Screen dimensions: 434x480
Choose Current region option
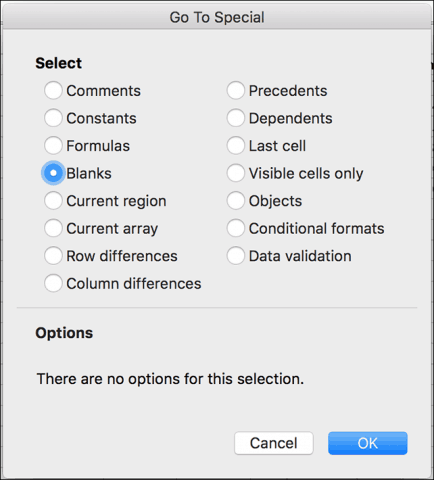pos(53,201)
